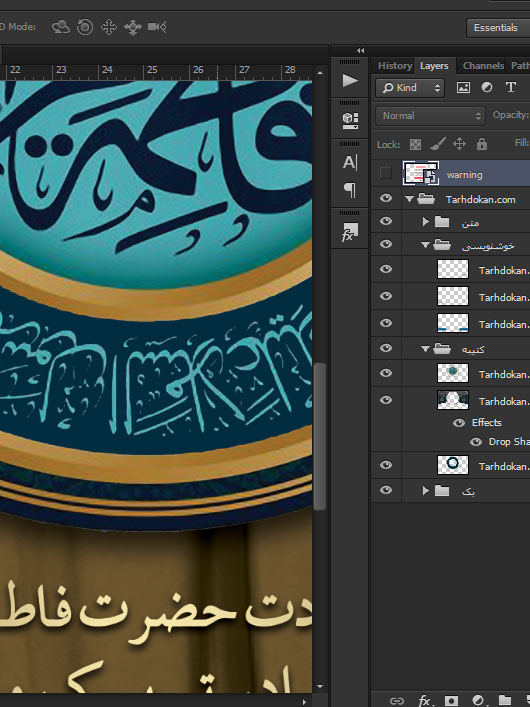Collapse the Tarhdokan.com group

409,199
